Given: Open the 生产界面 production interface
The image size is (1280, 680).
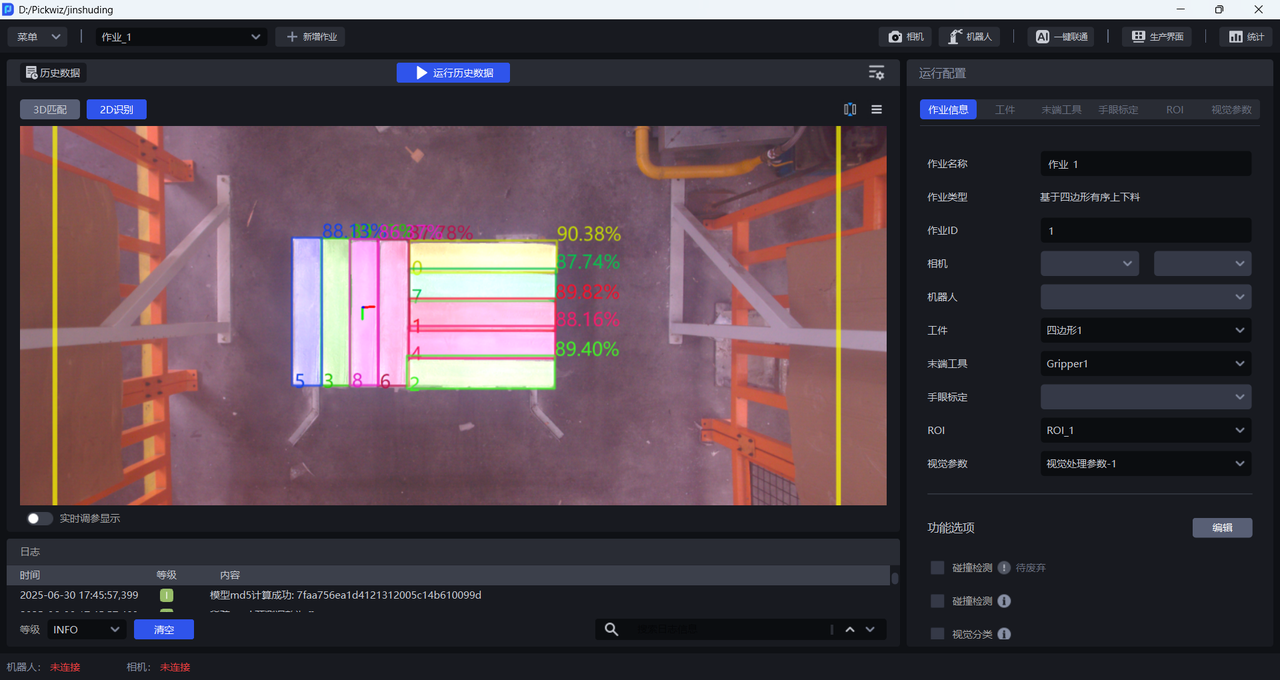Looking at the screenshot, I should pyautogui.click(x=1158, y=37).
